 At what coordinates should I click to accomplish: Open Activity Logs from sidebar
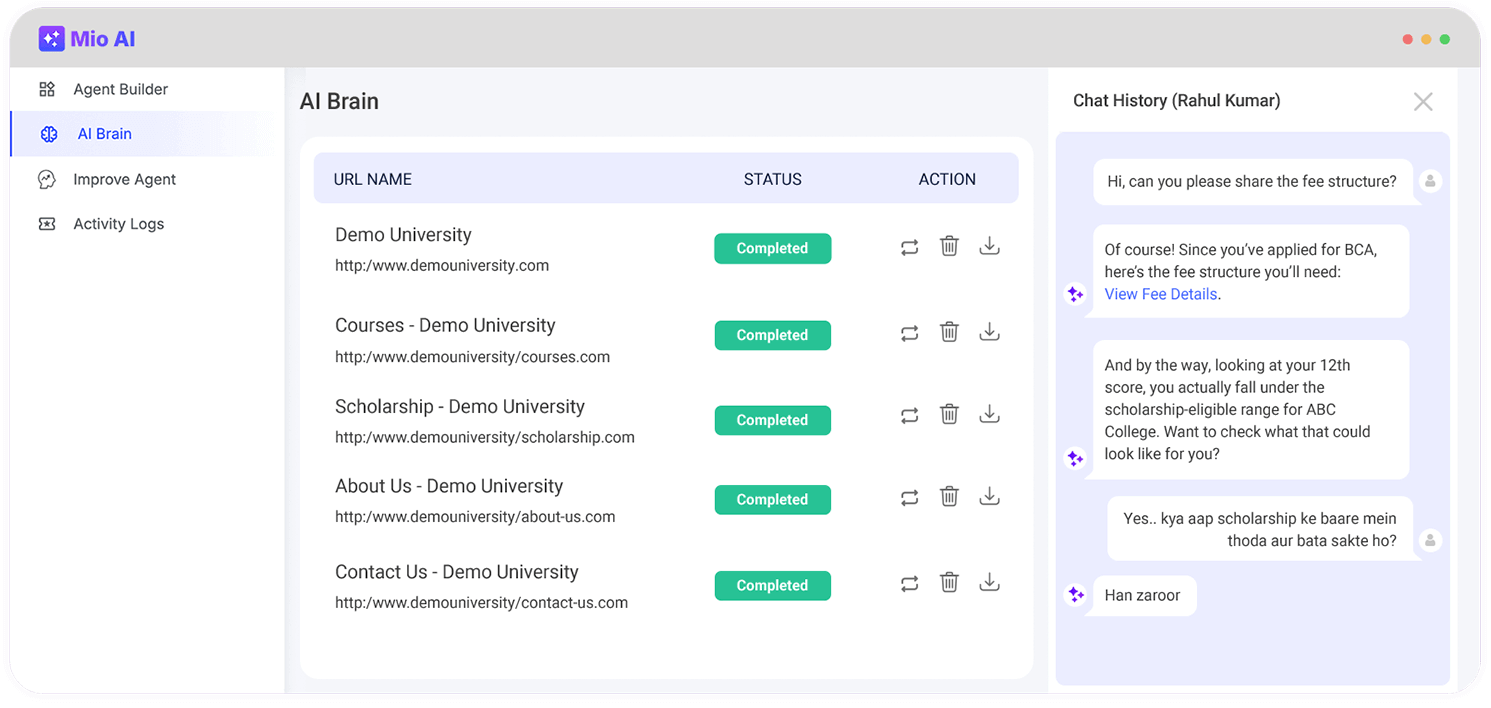tap(118, 224)
